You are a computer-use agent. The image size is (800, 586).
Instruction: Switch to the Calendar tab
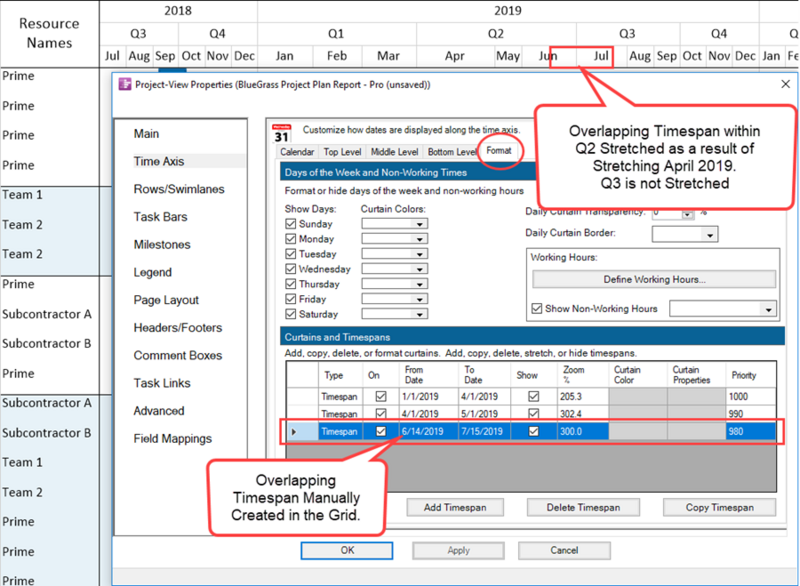click(x=297, y=152)
